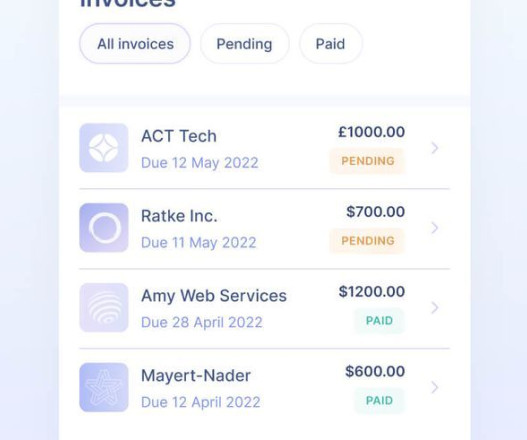Select the Ratke Inc. invoice name
Viewport: 527px width, 440px height.
click(179, 216)
